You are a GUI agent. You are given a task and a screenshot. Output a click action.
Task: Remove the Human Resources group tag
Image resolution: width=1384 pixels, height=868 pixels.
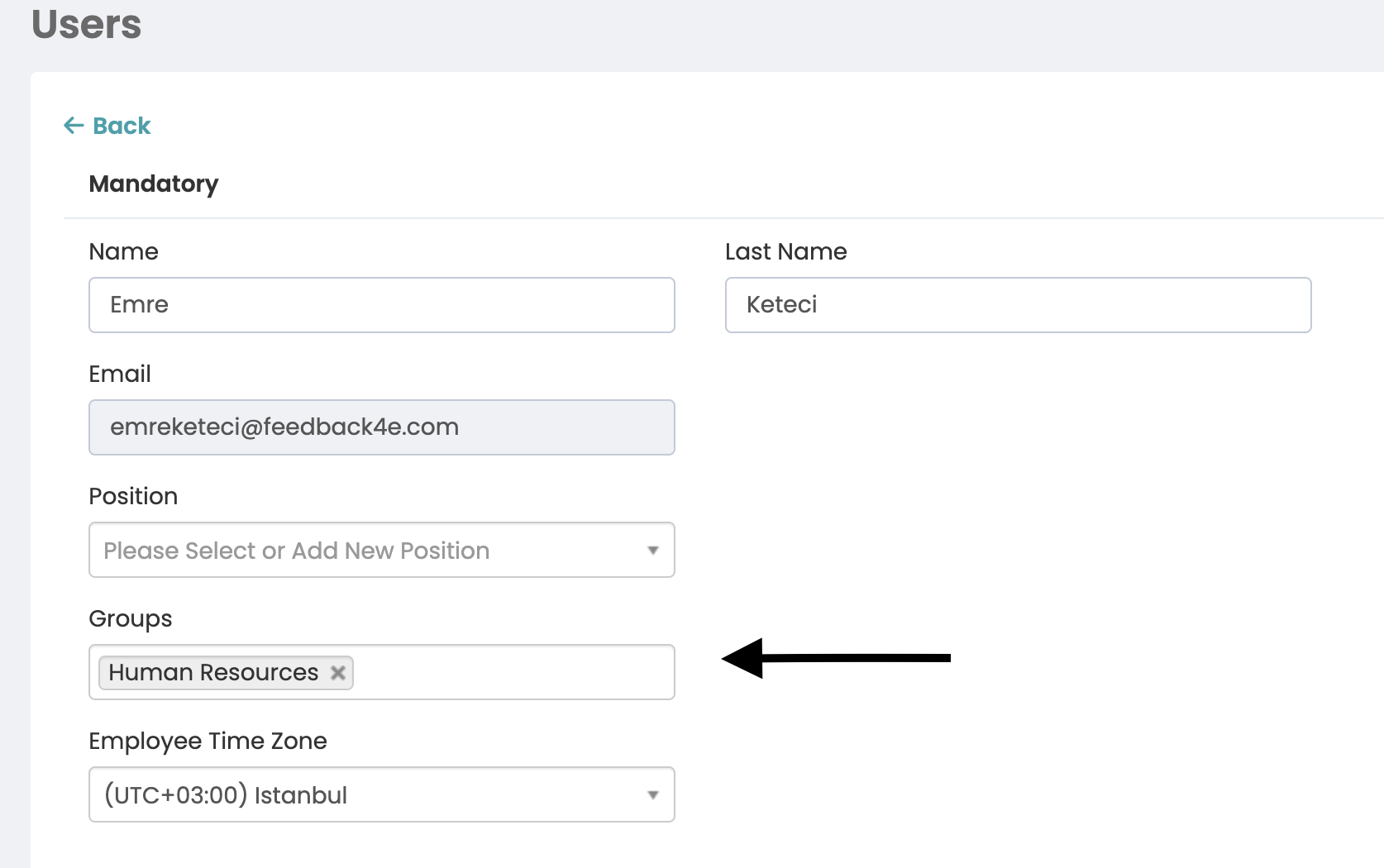pyautogui.click(x=337, y=673)
